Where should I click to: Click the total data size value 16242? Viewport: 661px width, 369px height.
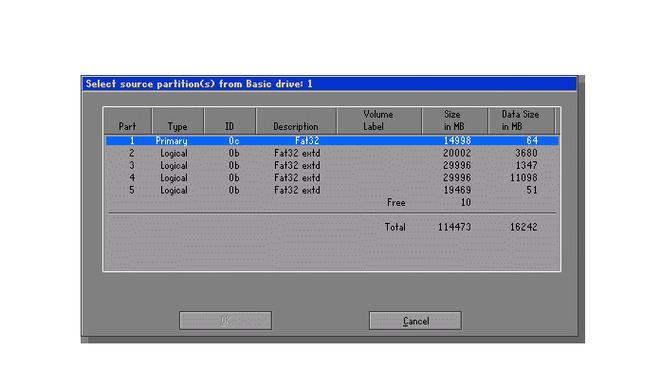[524, 227]
